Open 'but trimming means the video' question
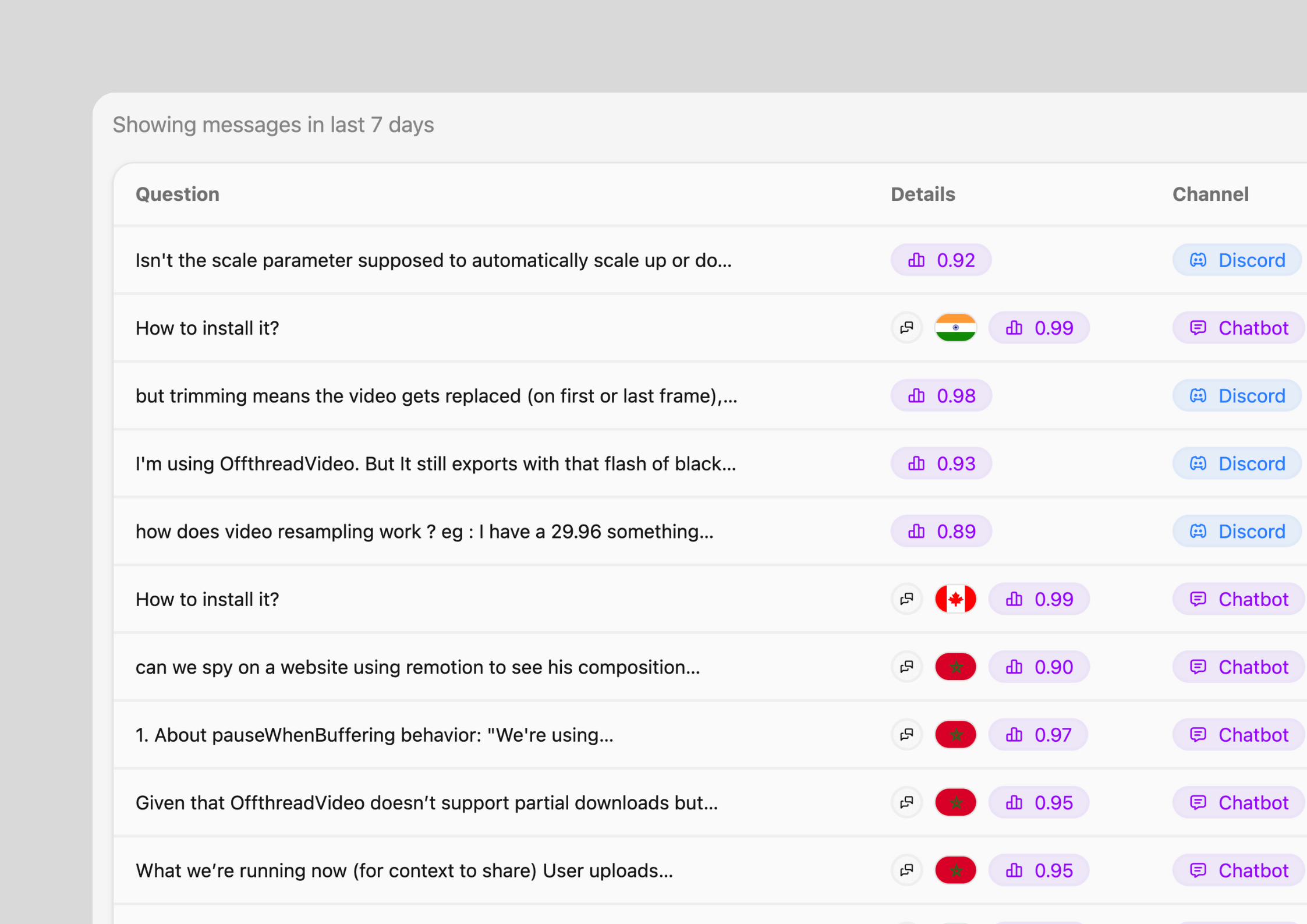This screenshot has height=924, width=1307. [436, 396]
